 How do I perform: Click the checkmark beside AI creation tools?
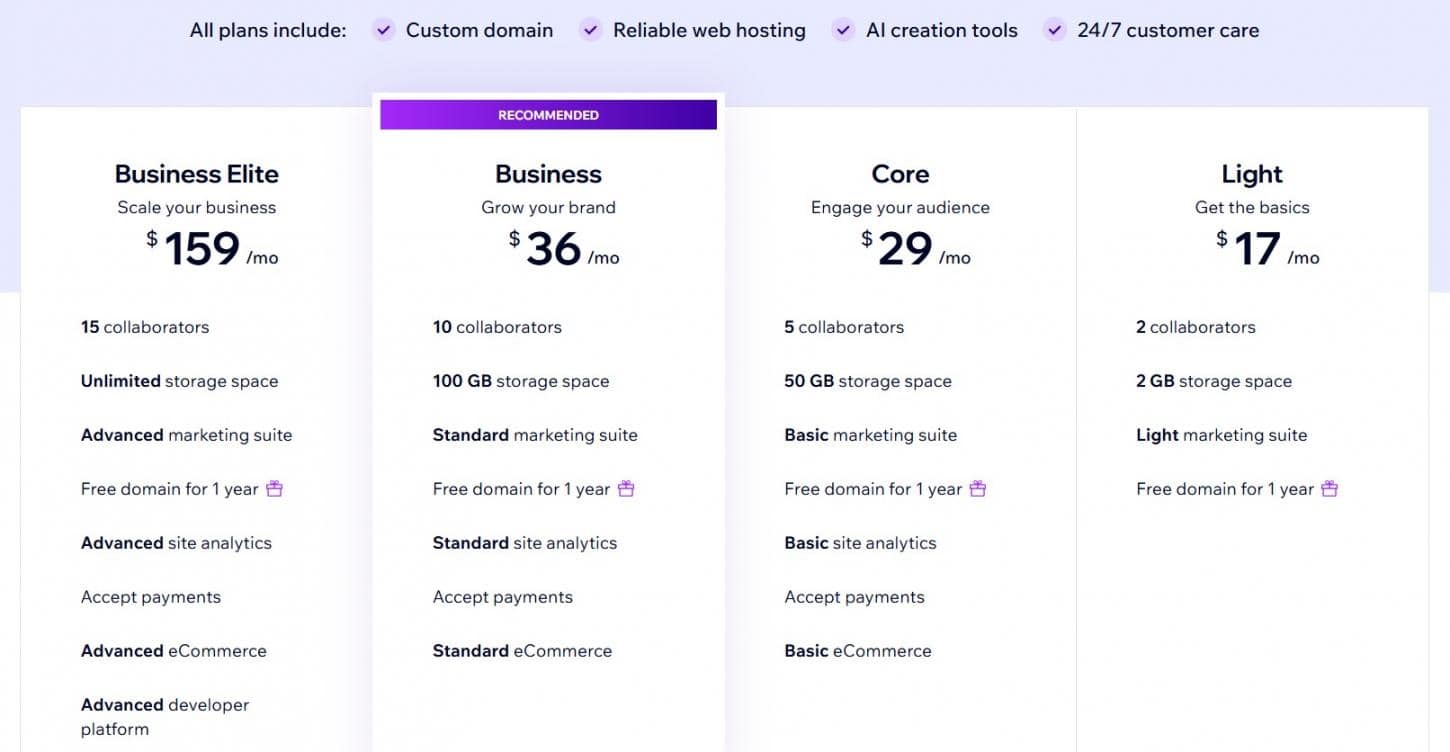[x=843, y=30]
